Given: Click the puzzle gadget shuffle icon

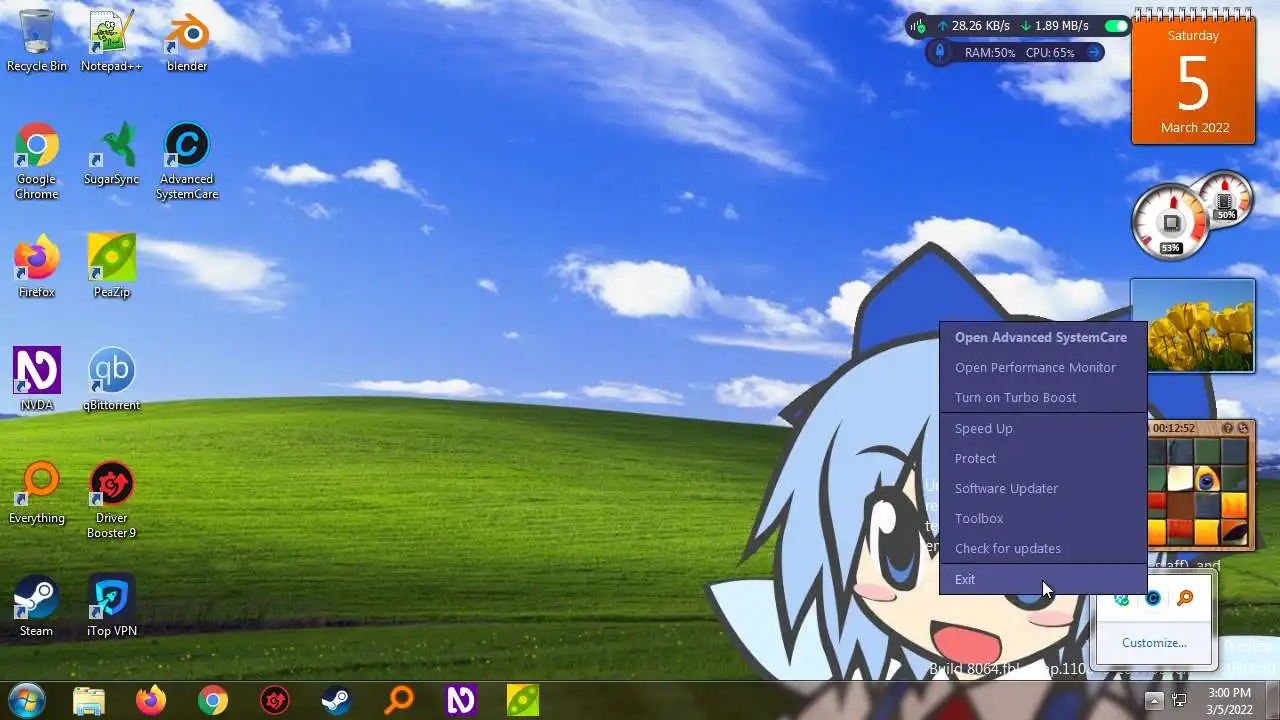Looking at the screenshot, I should 1243,428.
